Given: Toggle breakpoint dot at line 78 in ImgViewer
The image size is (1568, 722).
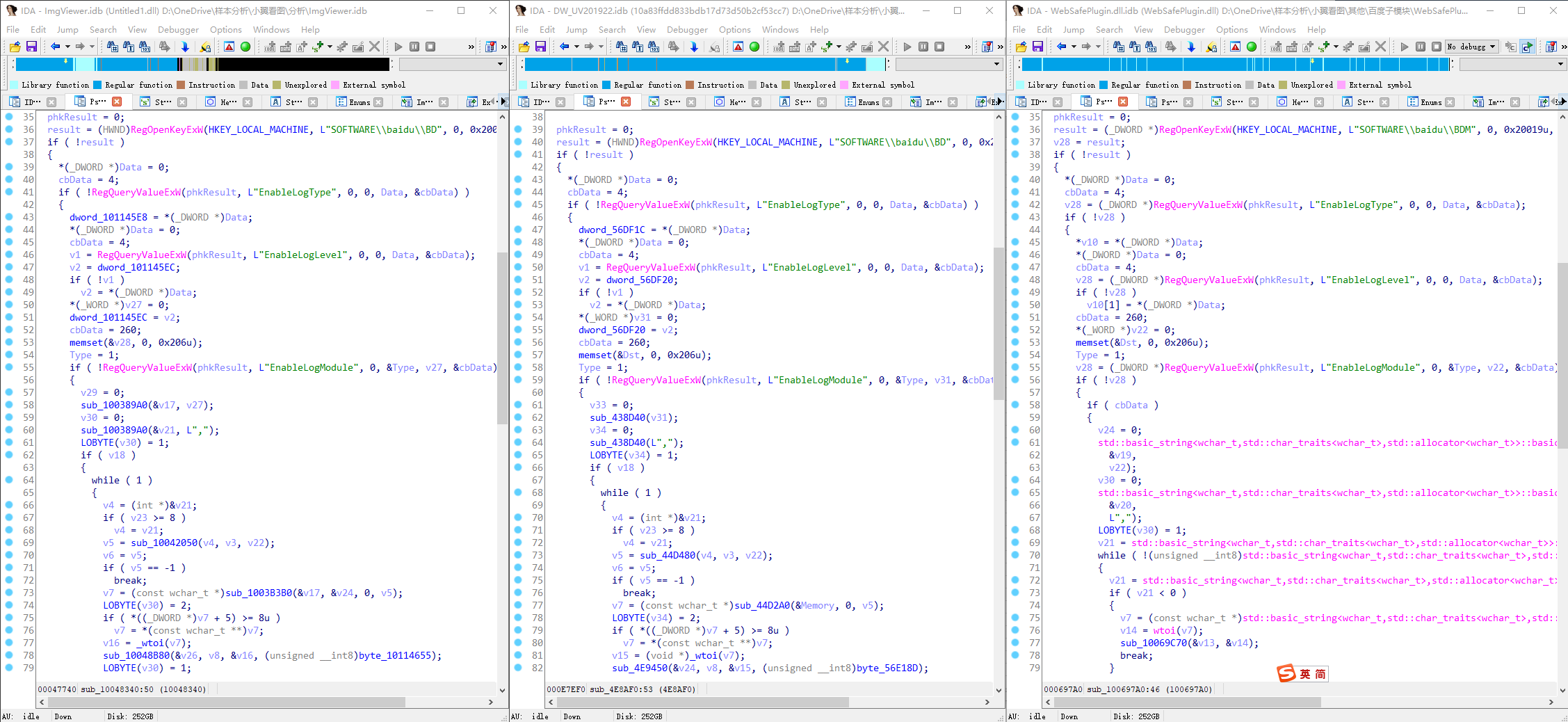Looking at the screenshot, I should (9, 655).
